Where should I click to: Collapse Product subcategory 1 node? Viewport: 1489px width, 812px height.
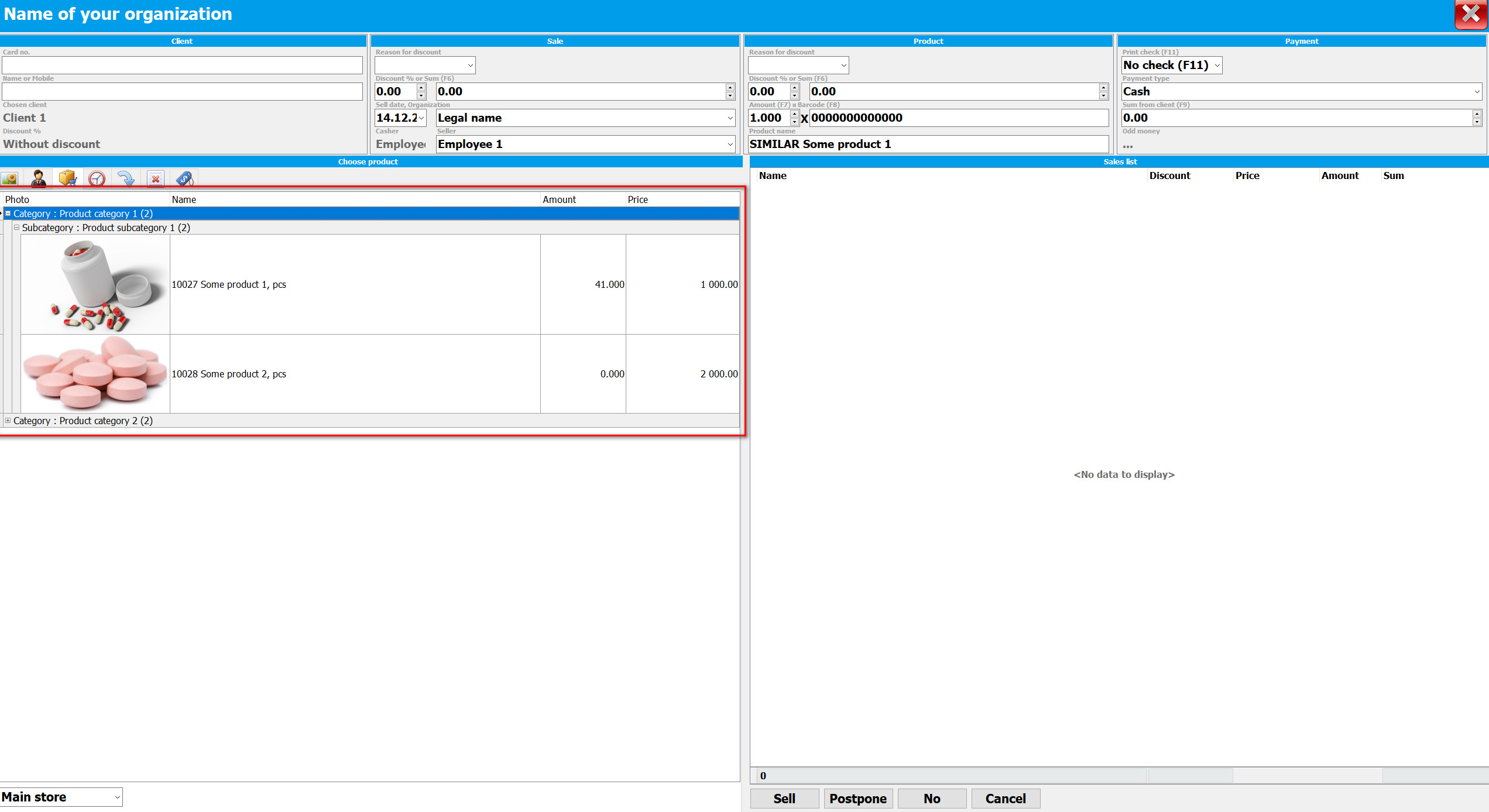(x=16, y=228)
